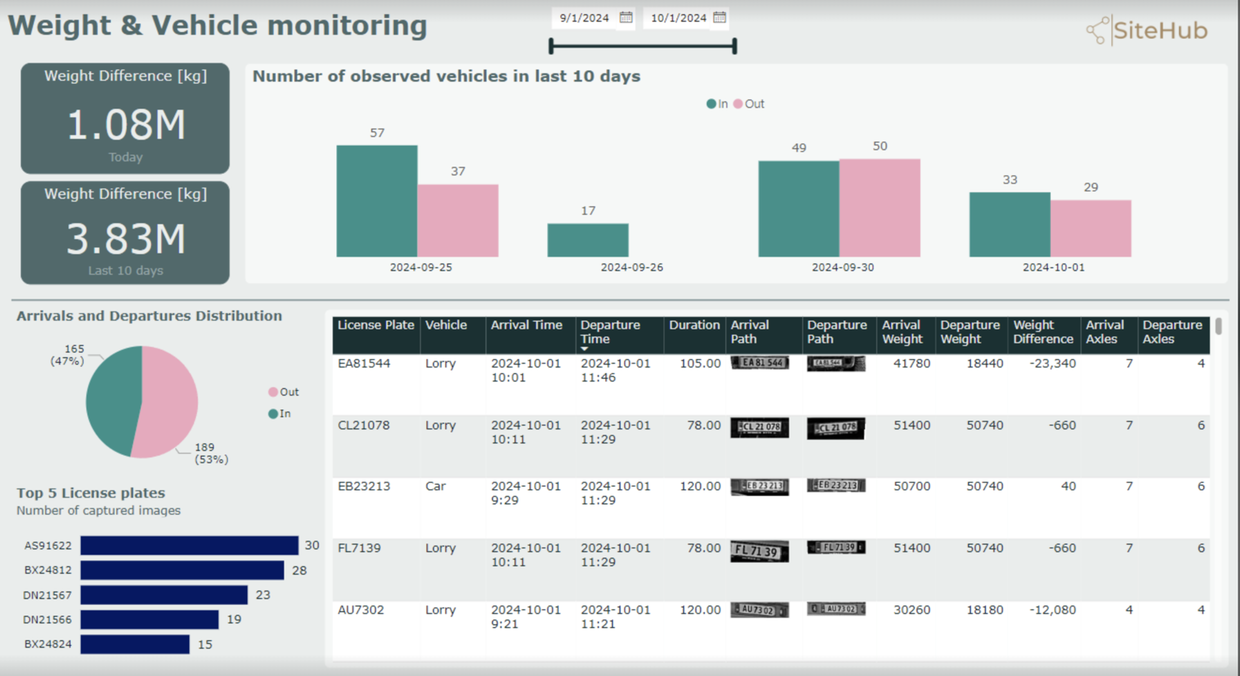The width and height of the screenshot is (1240, 676).
Task: Select the pink Out slice of pie chart
Action: 166,403
